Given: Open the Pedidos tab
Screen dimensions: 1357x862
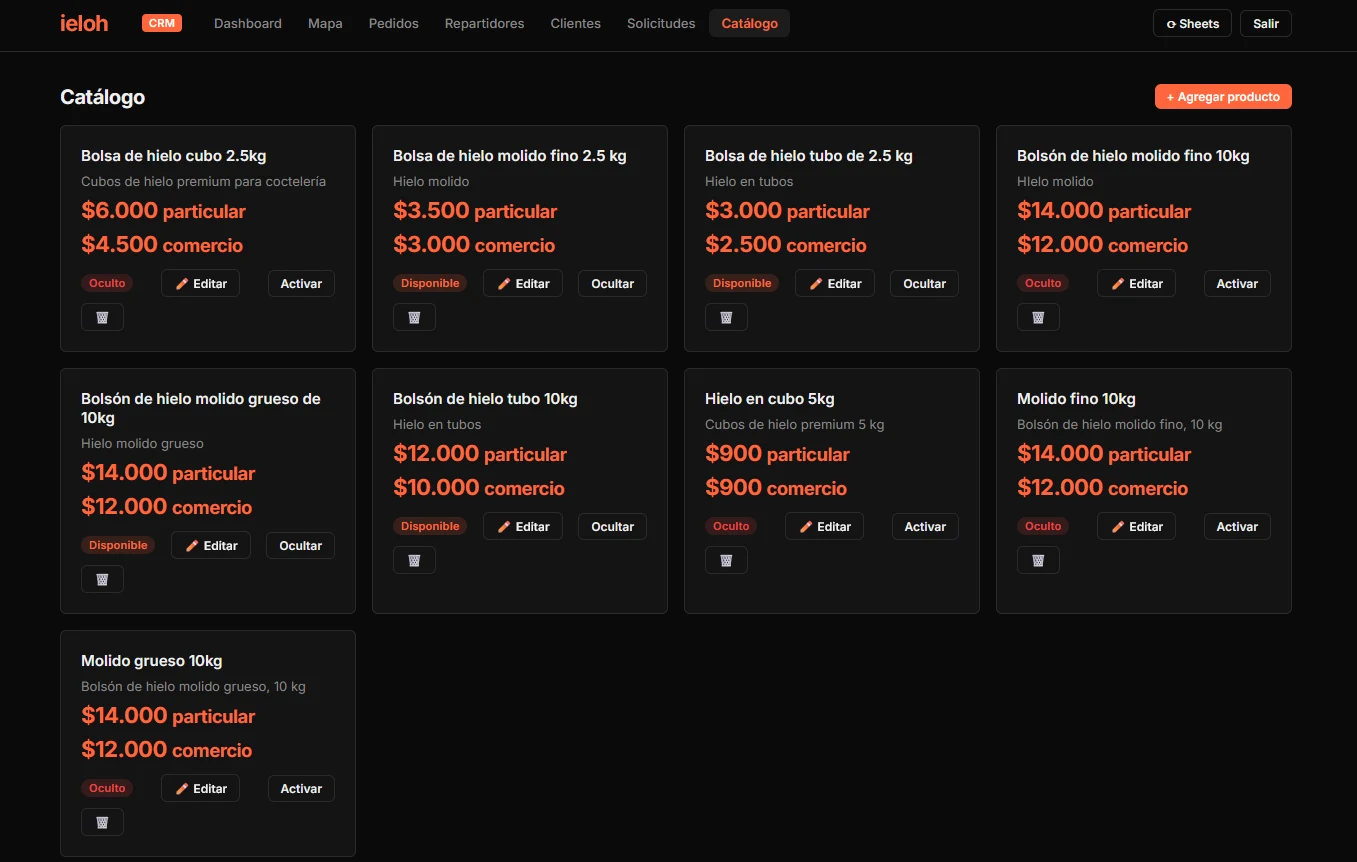Looking at the screenshot, I should tap(393, 23).
